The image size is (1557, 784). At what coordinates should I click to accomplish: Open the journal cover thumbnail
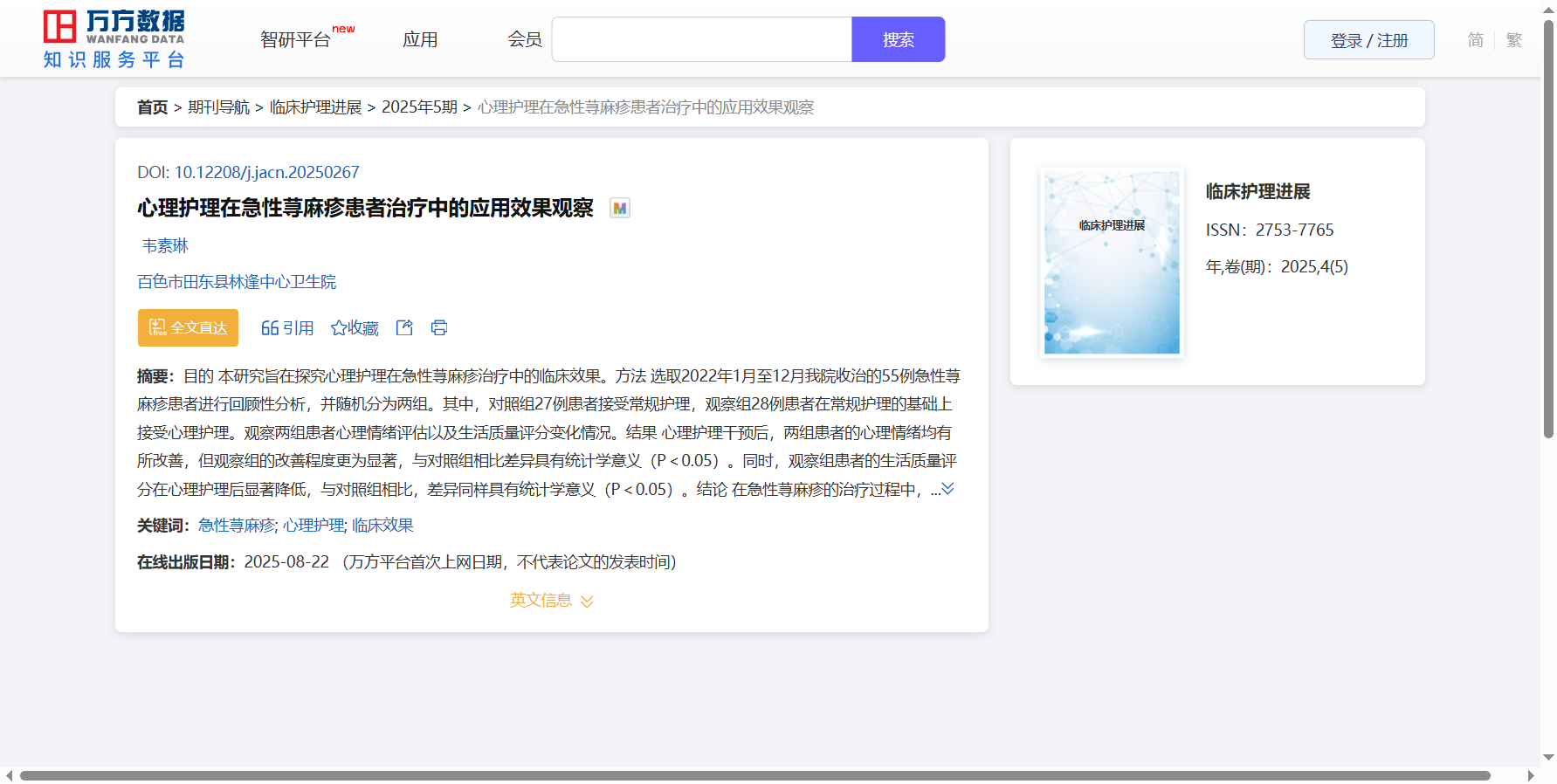[1112, 263]
